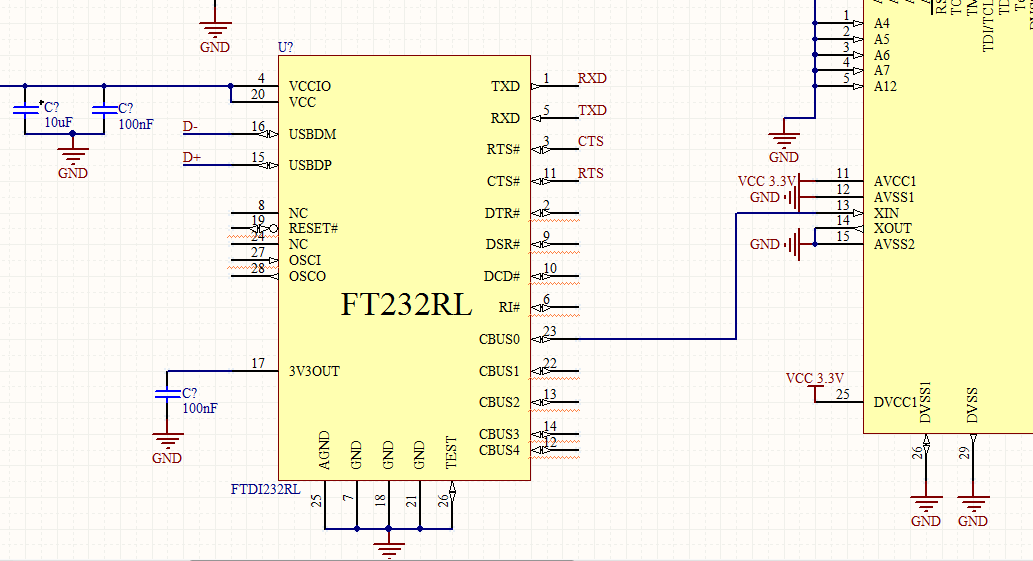Select the CBUS3 pin name
This screenshot has width=1033, height=561.
(499, 435)
